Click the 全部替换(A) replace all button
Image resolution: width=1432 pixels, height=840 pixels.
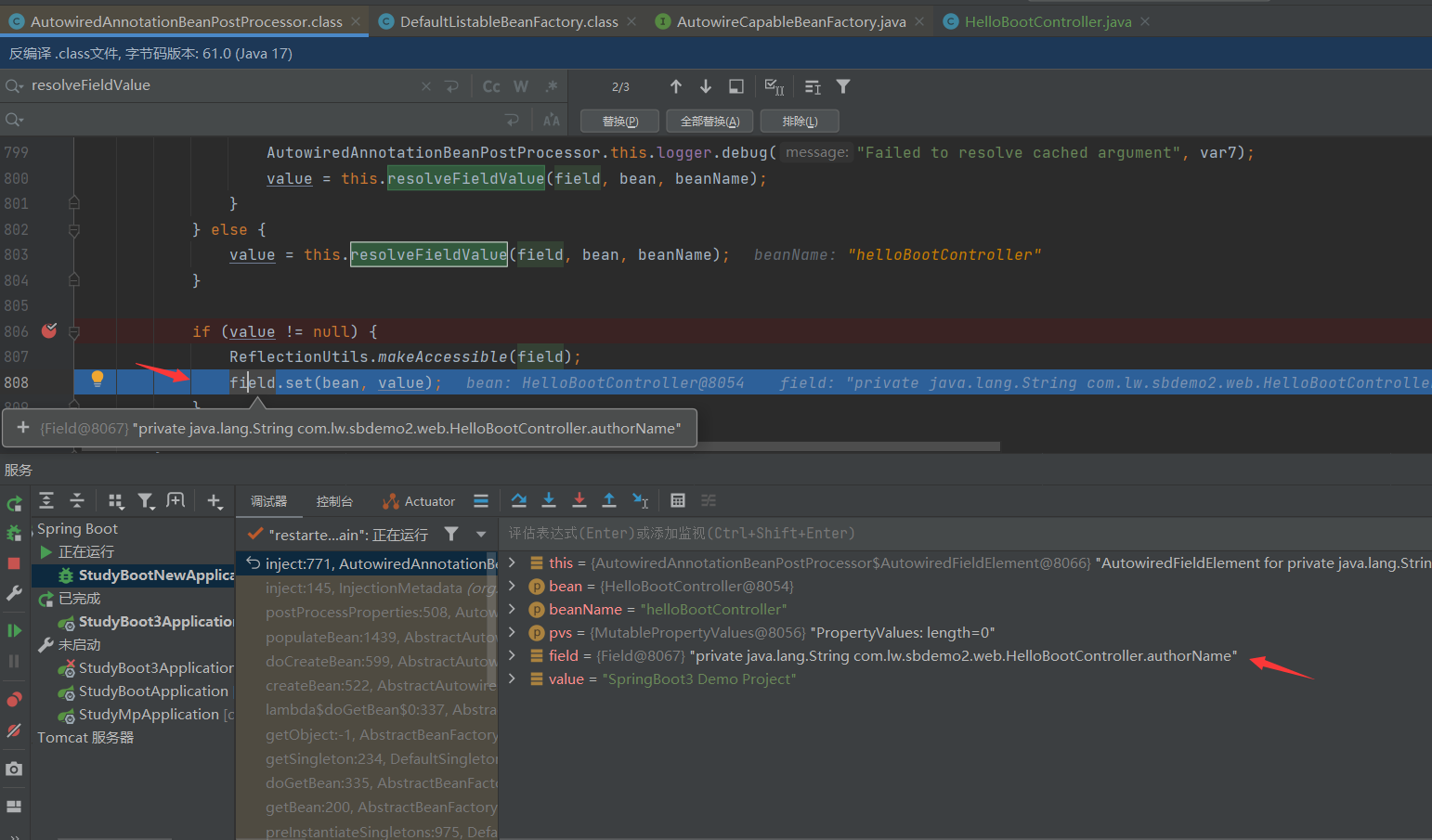click(709, 122)
